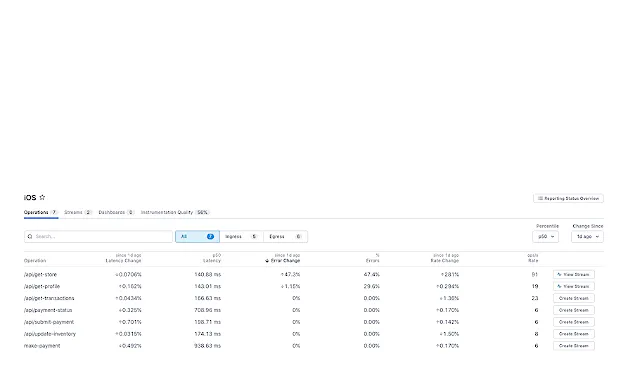This screenshot has width=635, height=380.
Task: Click the +281% rate change value
Action: click(x=450, y=275)
